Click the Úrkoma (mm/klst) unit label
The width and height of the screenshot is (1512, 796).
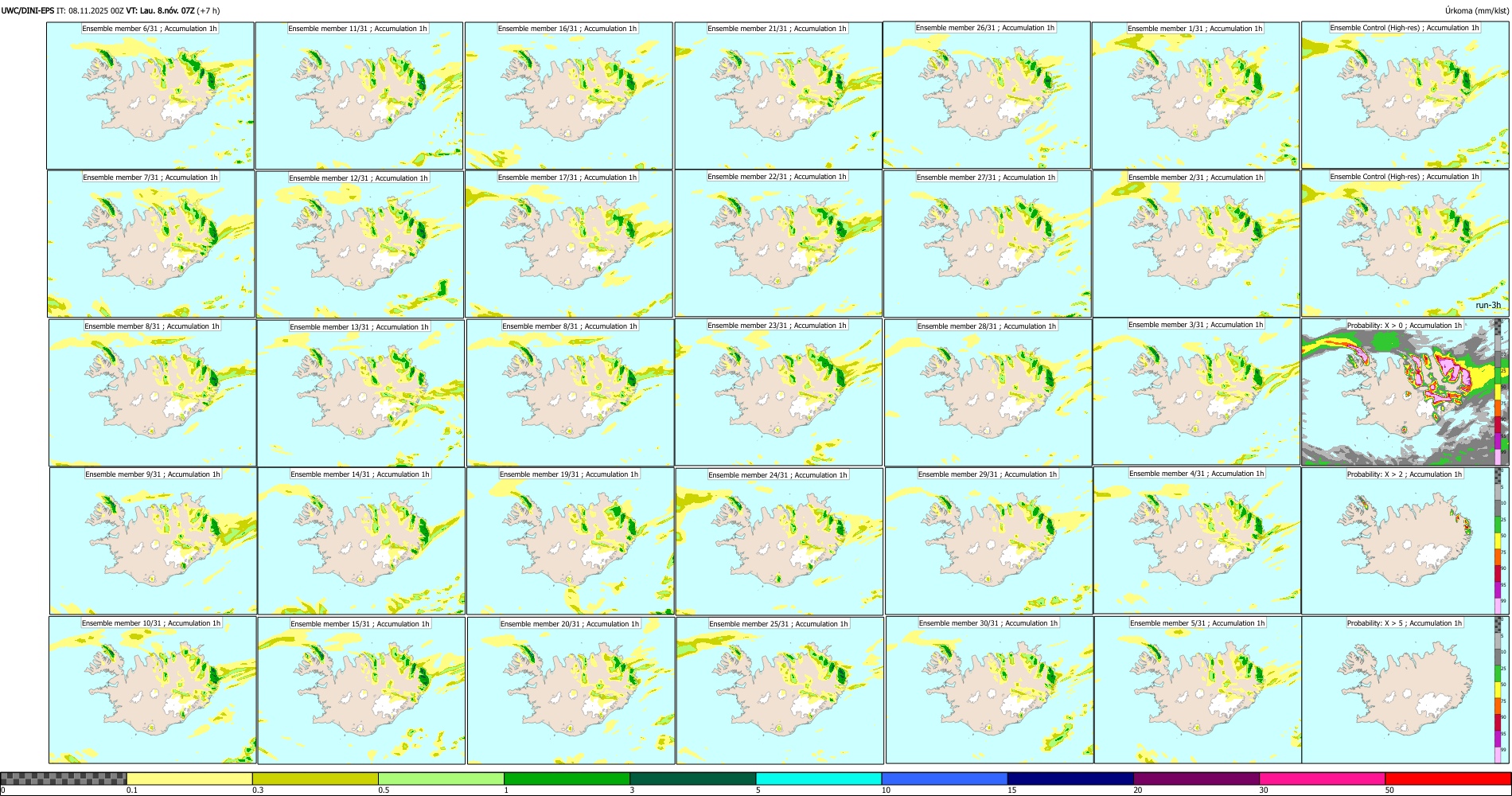tap(1476, 10)
